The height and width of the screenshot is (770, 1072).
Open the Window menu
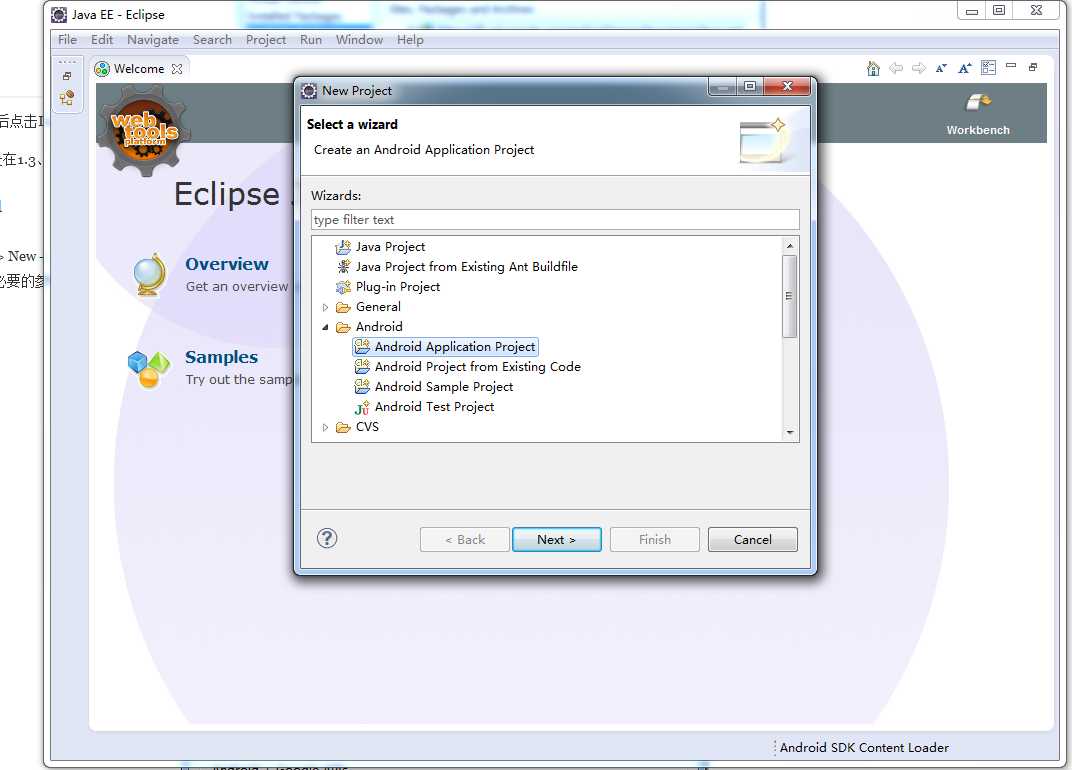(359, 40)
